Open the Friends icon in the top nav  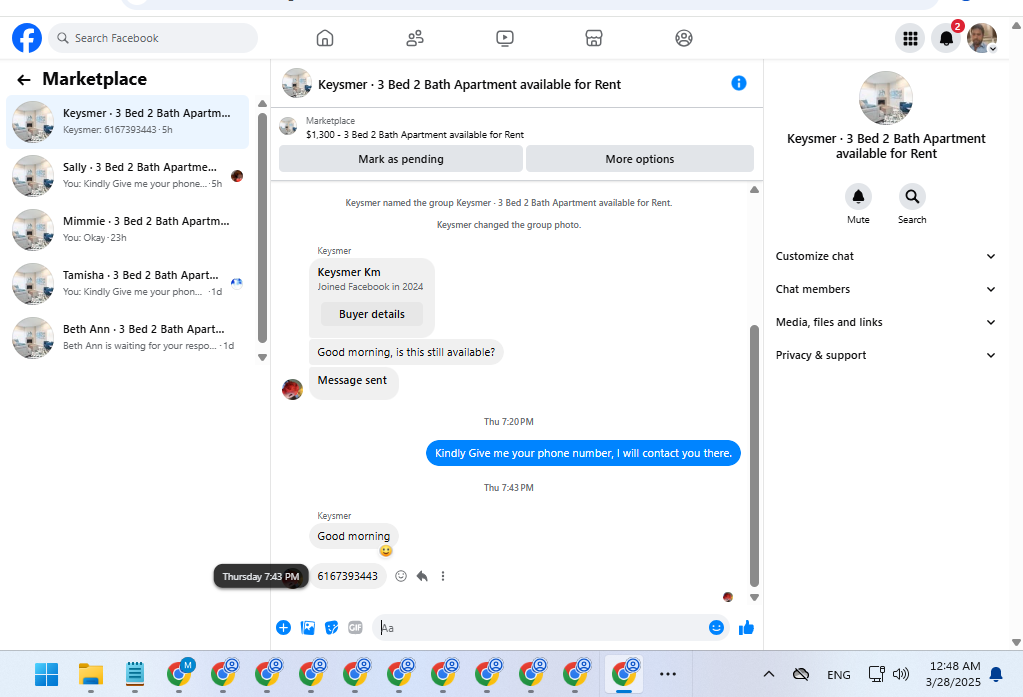(x=415, y=38)
